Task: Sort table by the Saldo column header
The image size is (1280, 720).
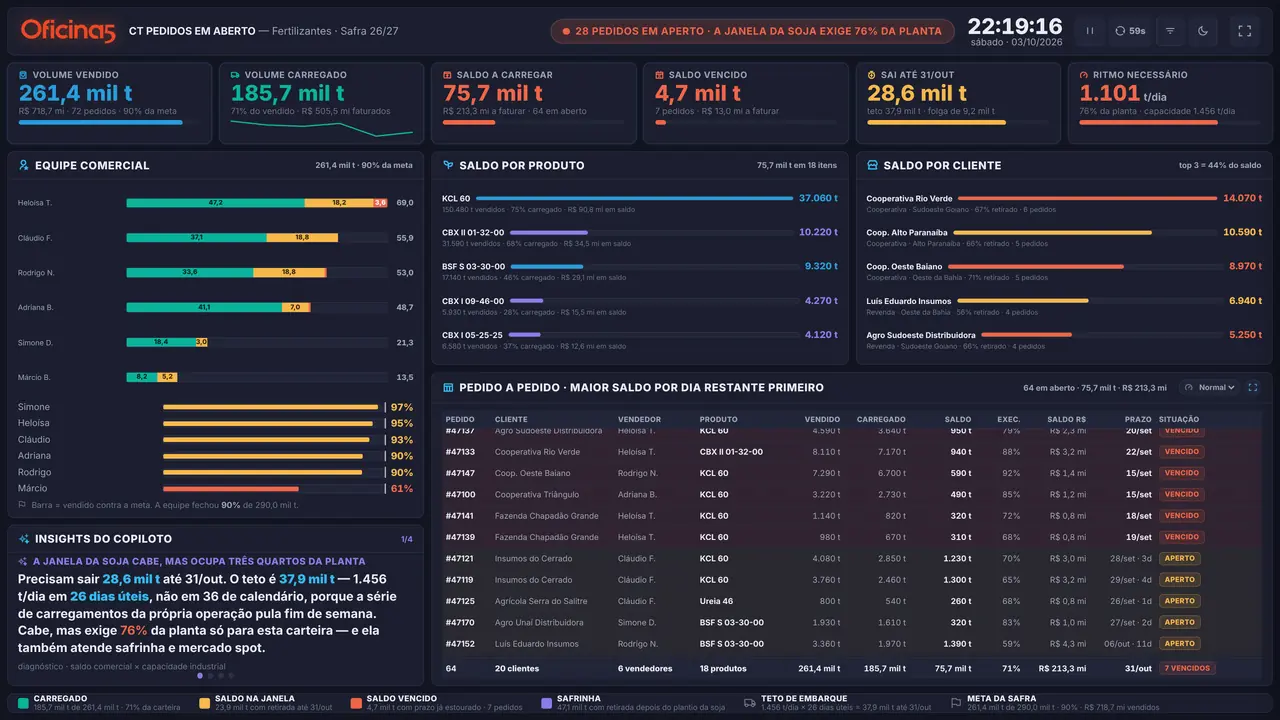Action: coord(957,419)
